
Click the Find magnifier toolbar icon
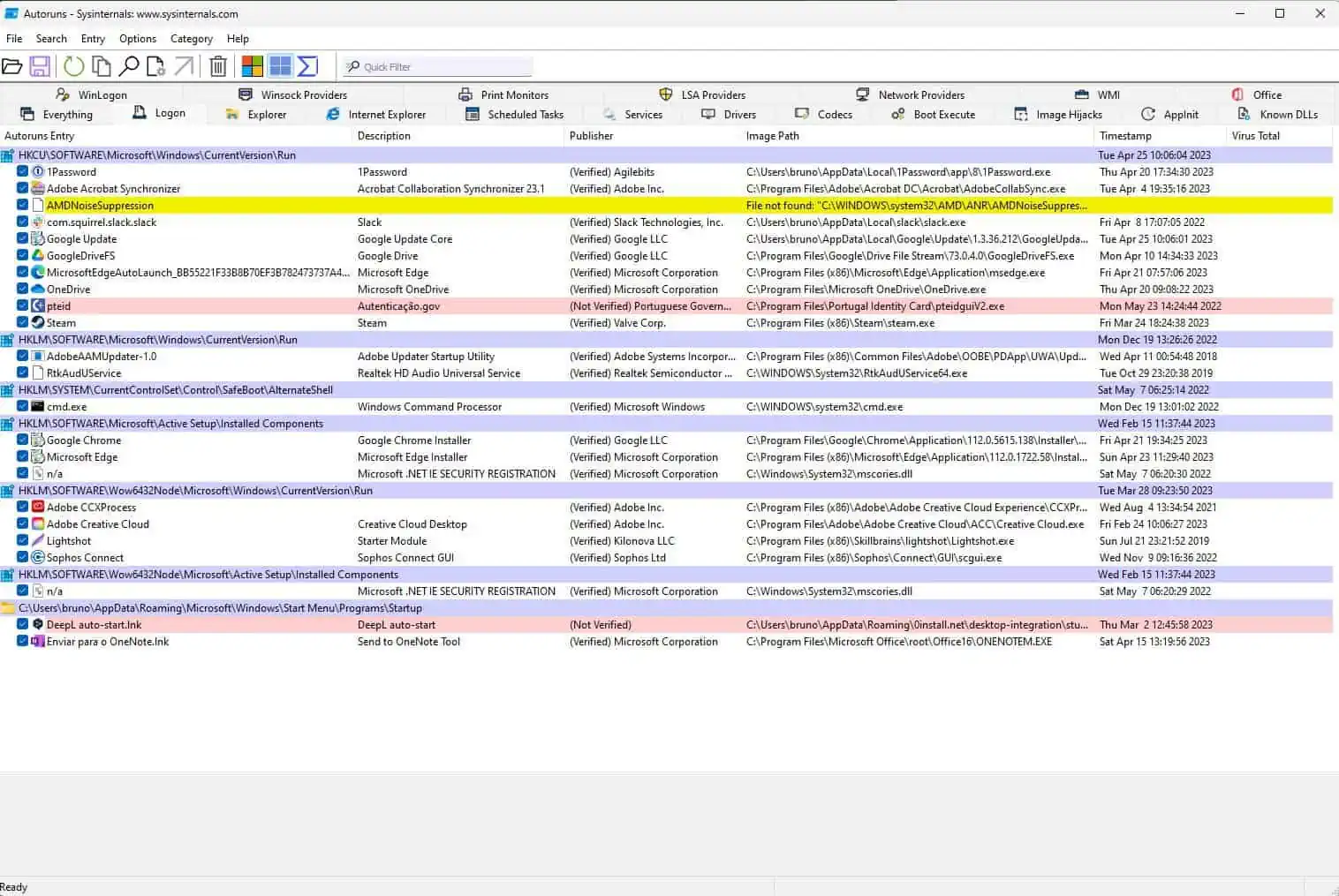(x=129, y=66)
